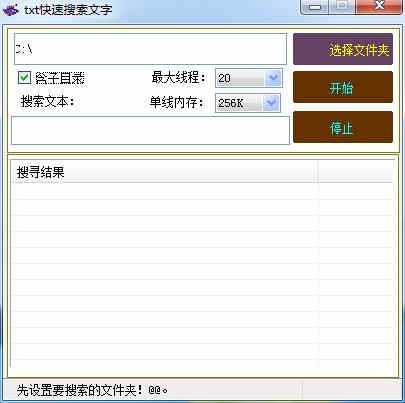The width and height of the screenshot is (405, 403).
Task: Click the first row in results list
Action: pyautogui.click(x=203, y=191)
